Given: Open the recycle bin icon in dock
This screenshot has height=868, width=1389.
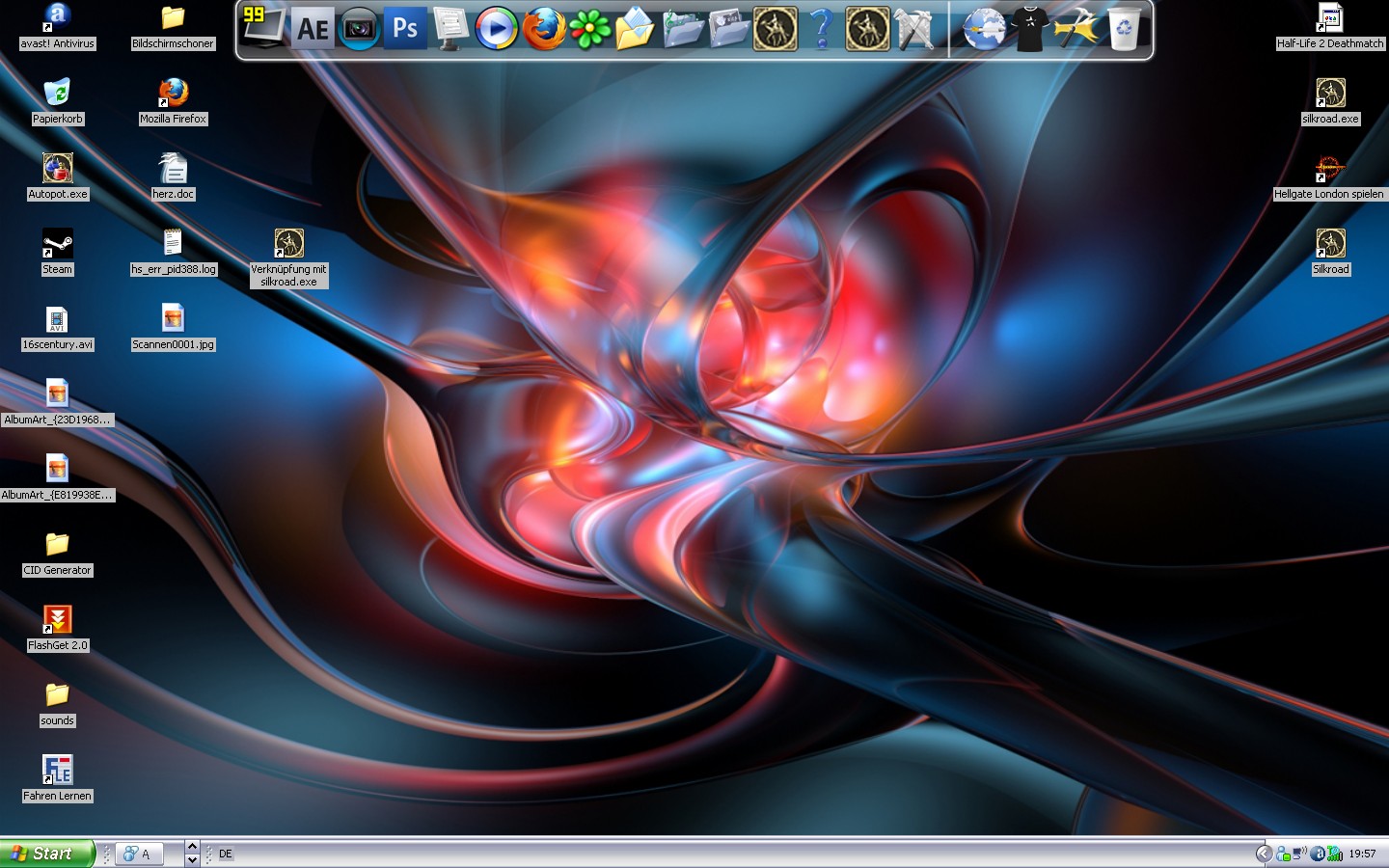Looking at the screenshot, I should tap(1124, 29).
